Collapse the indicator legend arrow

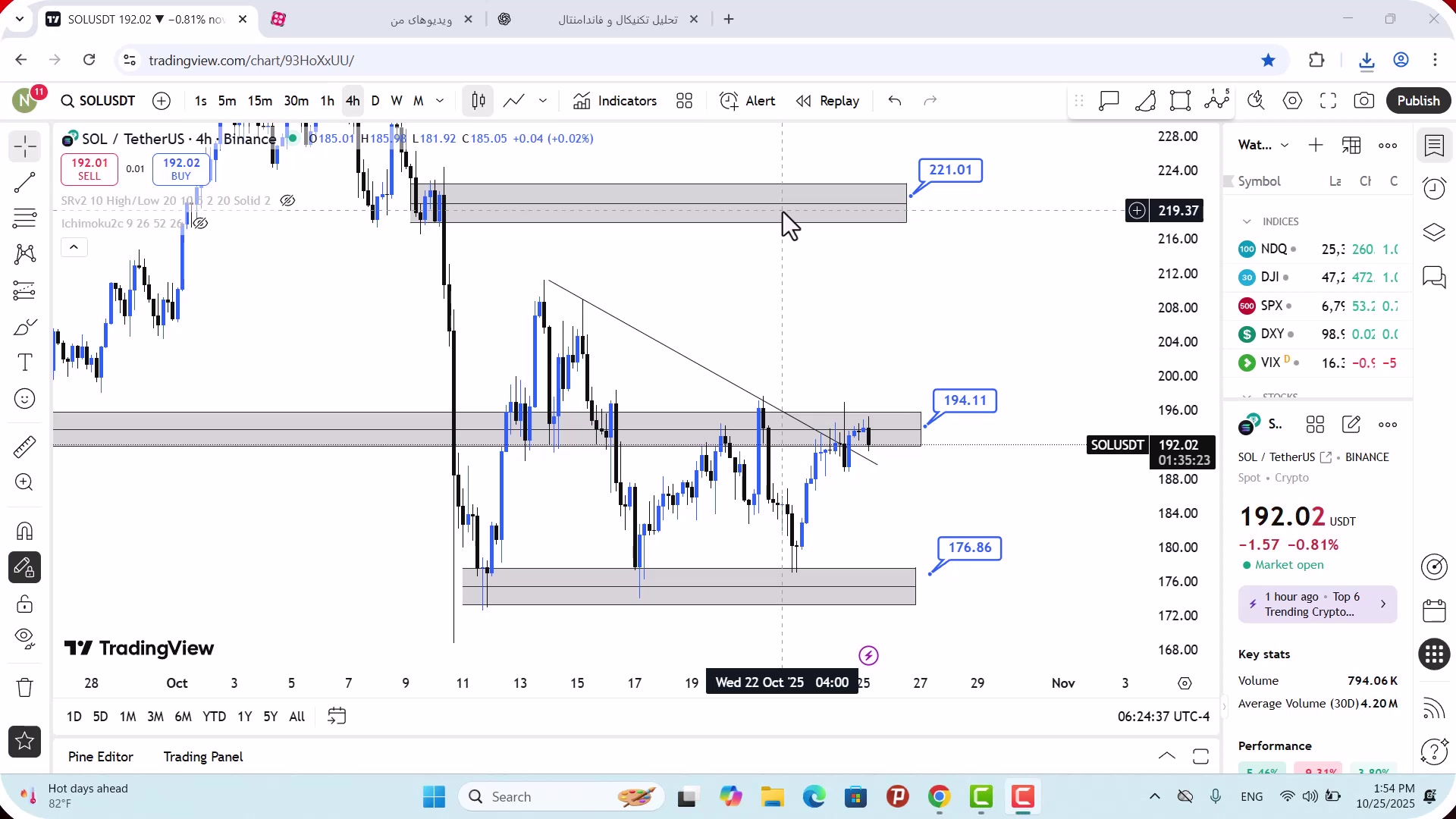[74, 247]
